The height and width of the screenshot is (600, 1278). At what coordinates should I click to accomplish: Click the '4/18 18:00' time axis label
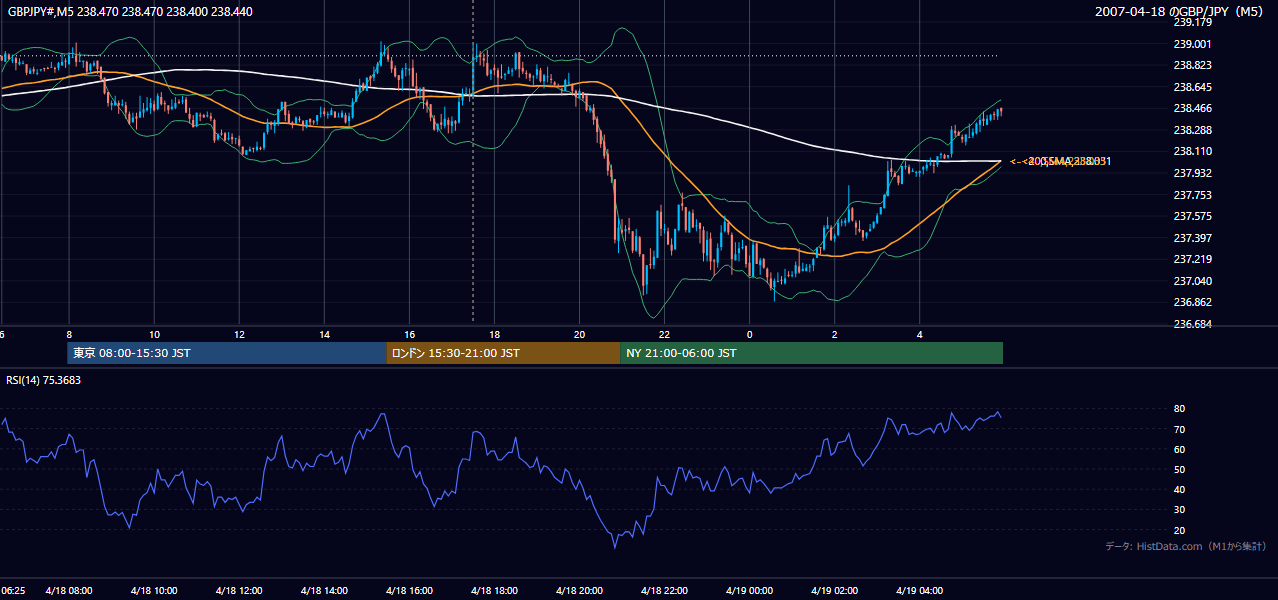(x=495, y=591)
